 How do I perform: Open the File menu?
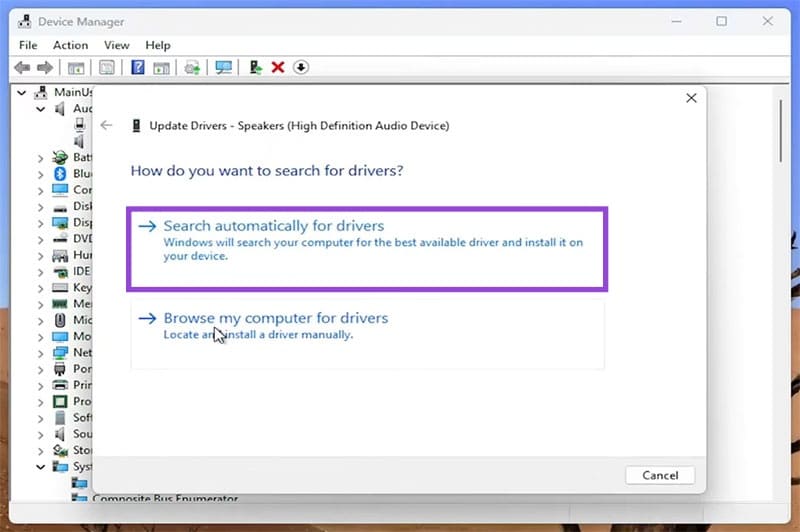tap(28, 45)
